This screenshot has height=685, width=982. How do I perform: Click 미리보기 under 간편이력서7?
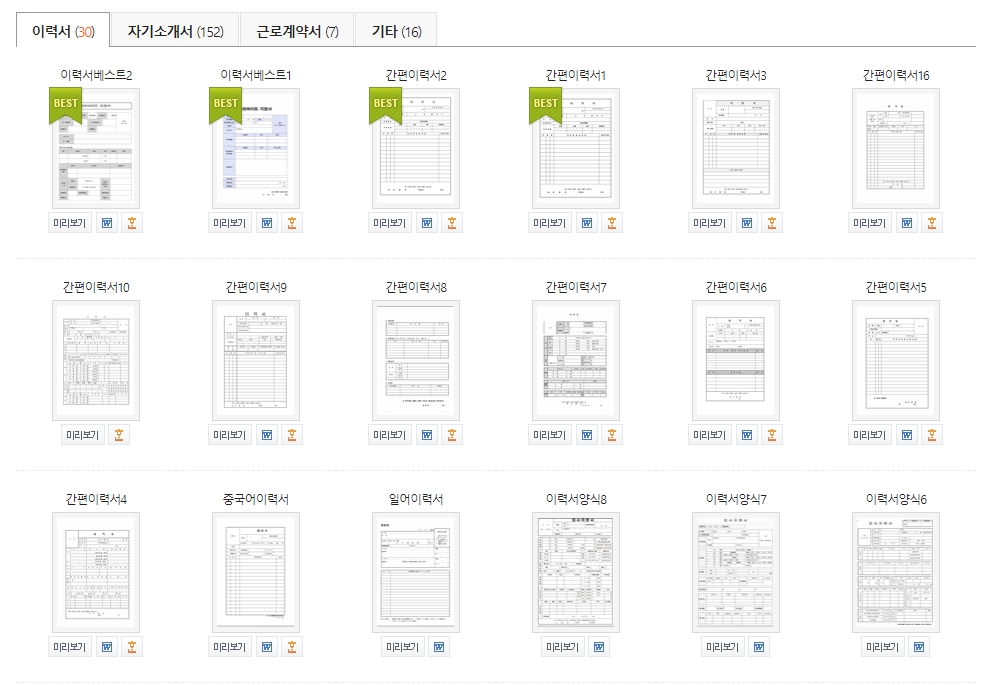coord(550,435)
